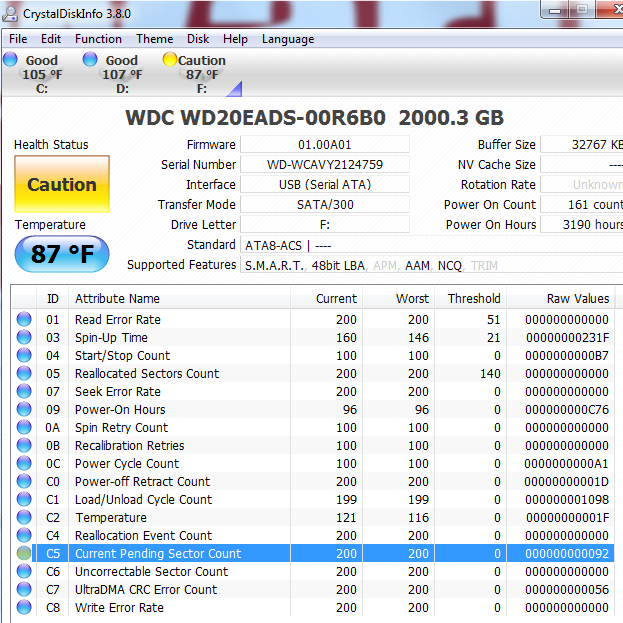Viewport: 623px width, 623px height.
Task: Click the Current column header
Action: (x=327, y=298)
